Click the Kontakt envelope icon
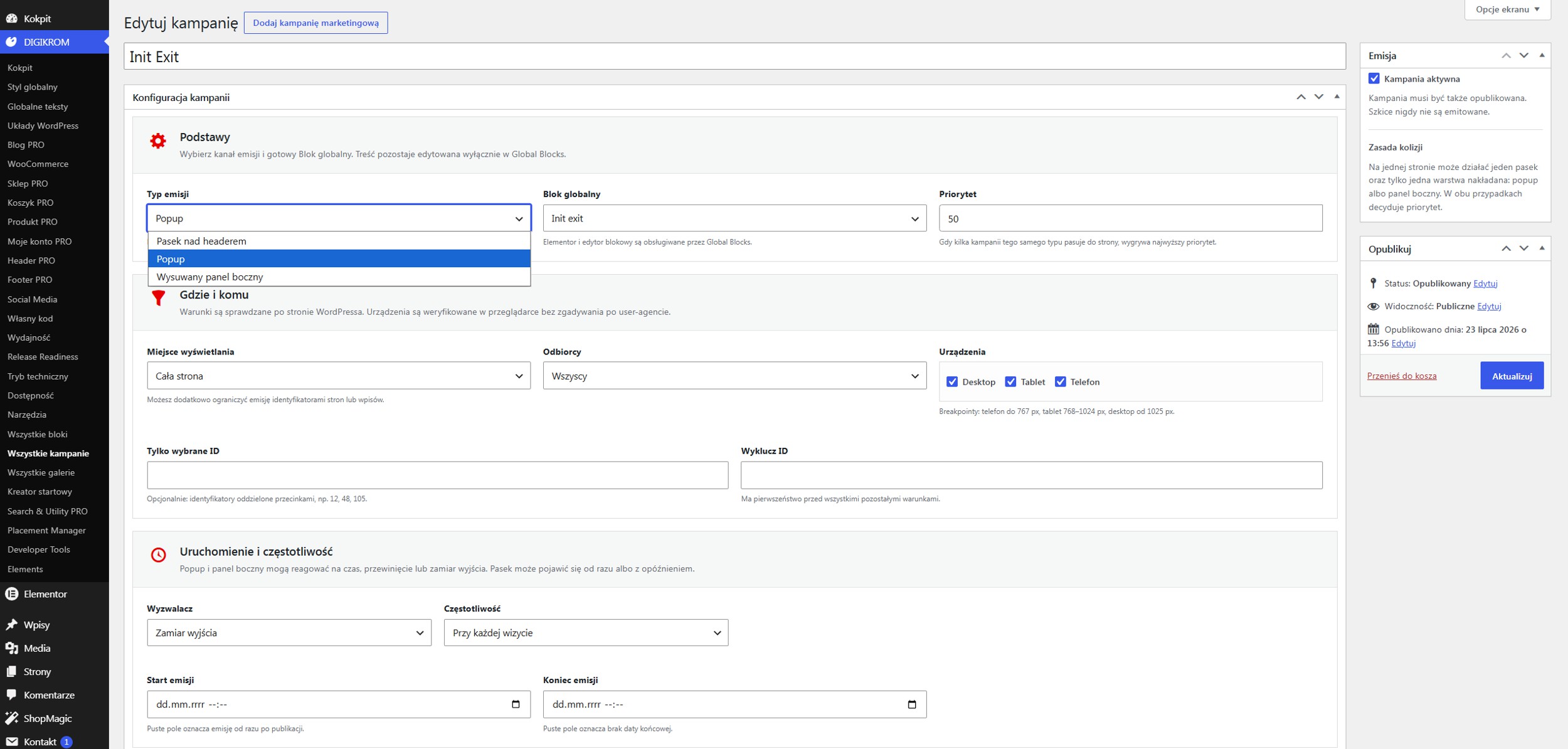Screen dimensions: 1568x749 point(12,741)
